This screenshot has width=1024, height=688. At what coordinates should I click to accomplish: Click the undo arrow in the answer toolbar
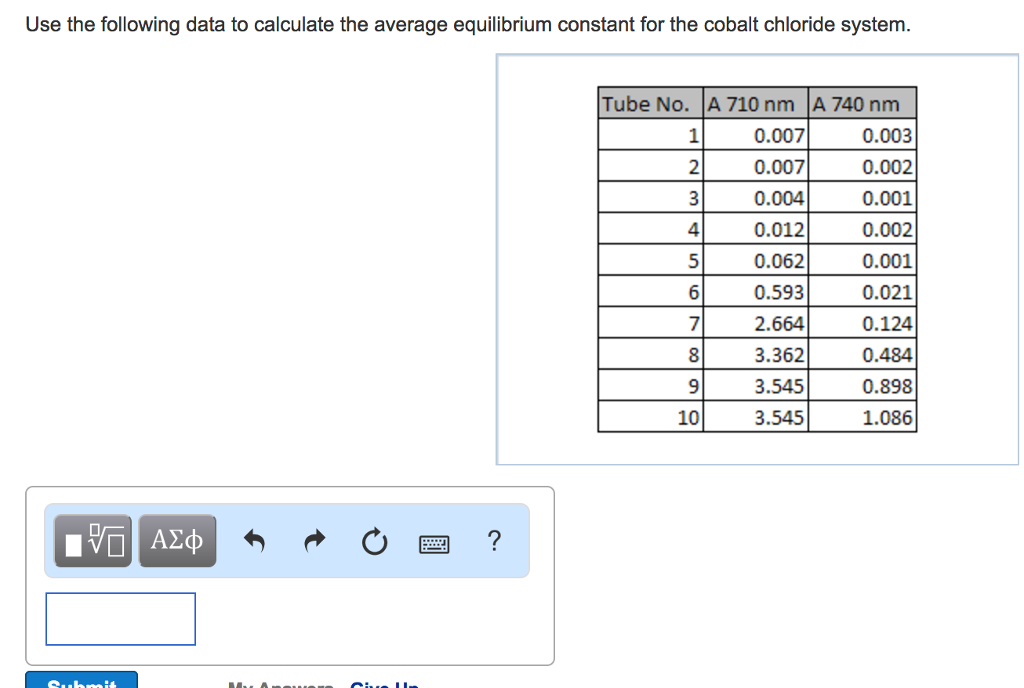point(253,540)
